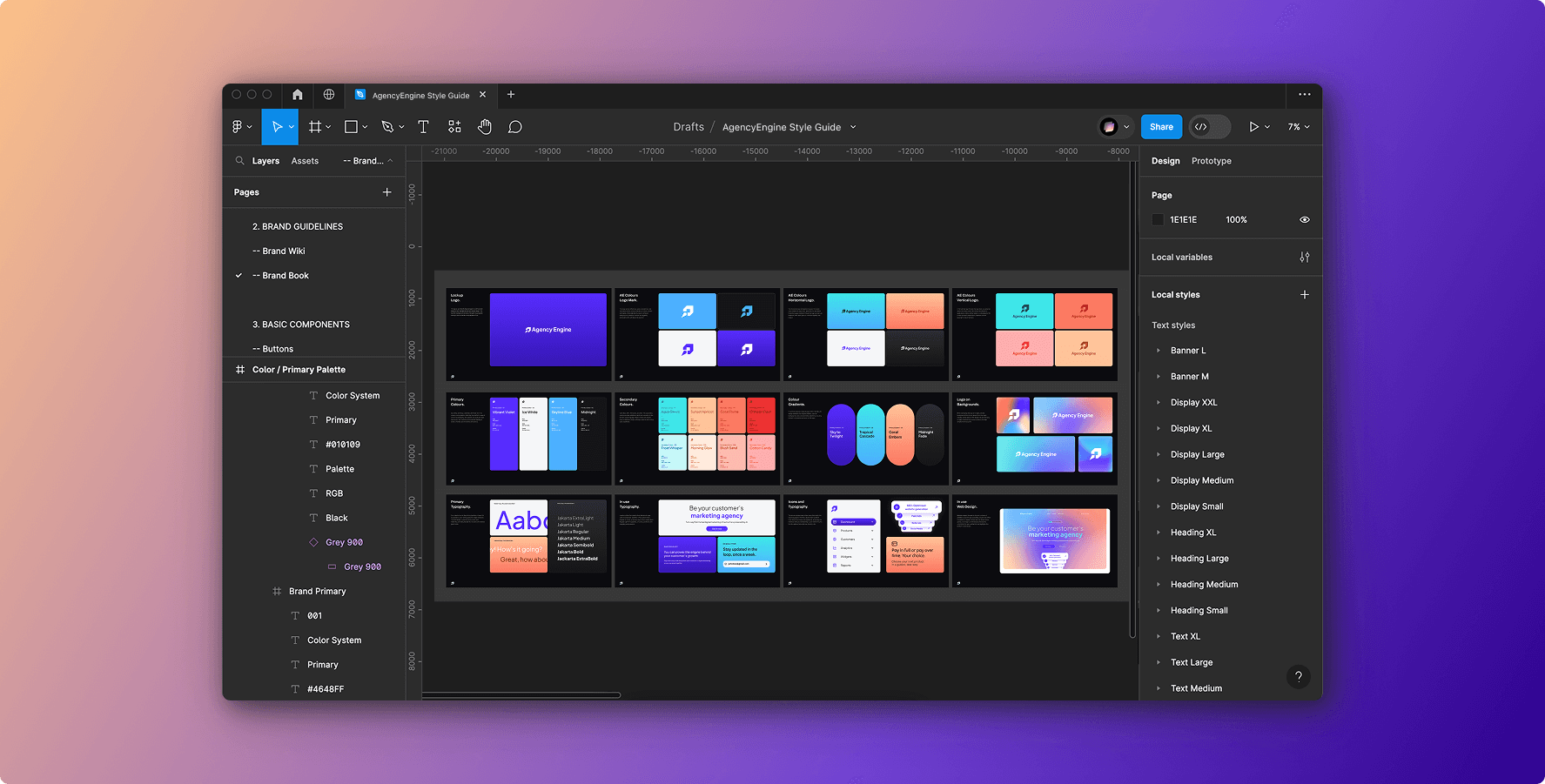Viewport: 1545px width, 784px height.
Task: Activate the Comment tool
Action: 515,127
